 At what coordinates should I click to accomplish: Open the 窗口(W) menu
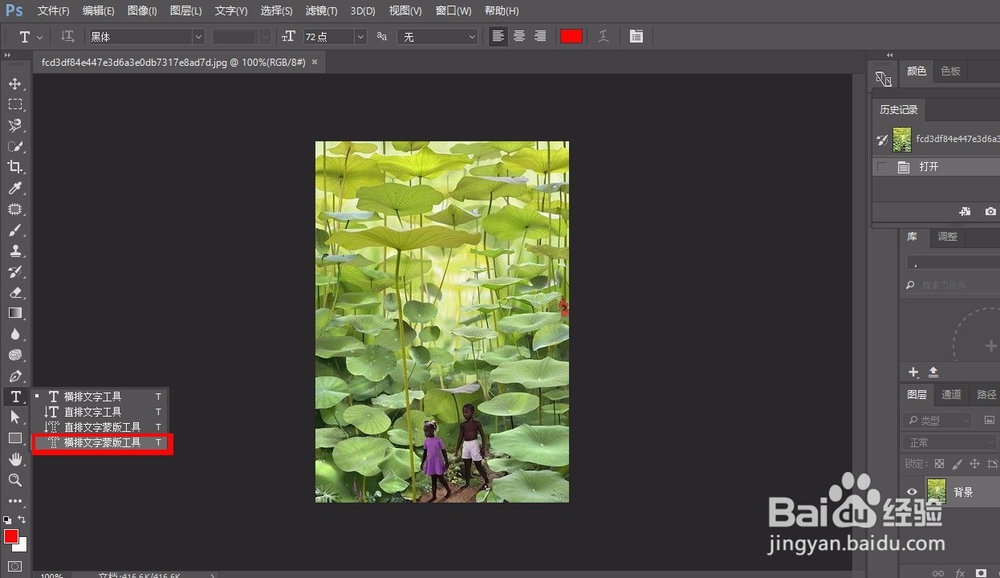pyautogui.click(x=453, y=11)
